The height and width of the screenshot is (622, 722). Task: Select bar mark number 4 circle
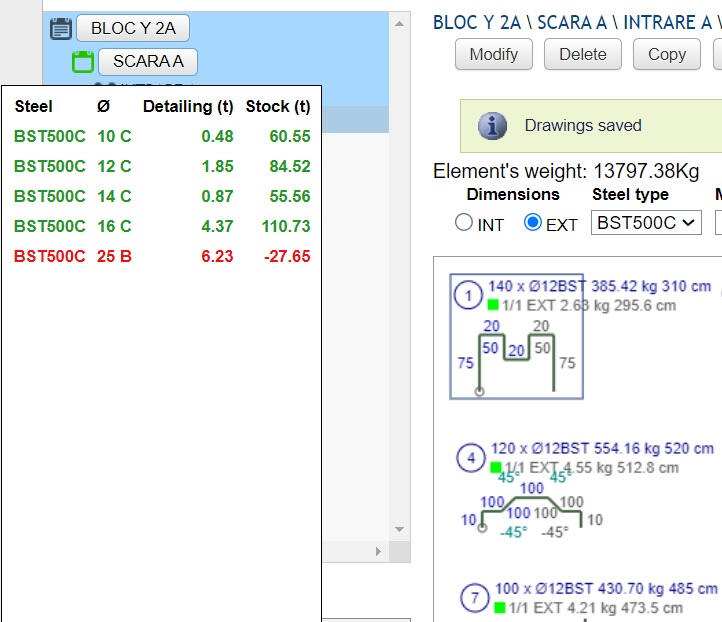(471, 458)
